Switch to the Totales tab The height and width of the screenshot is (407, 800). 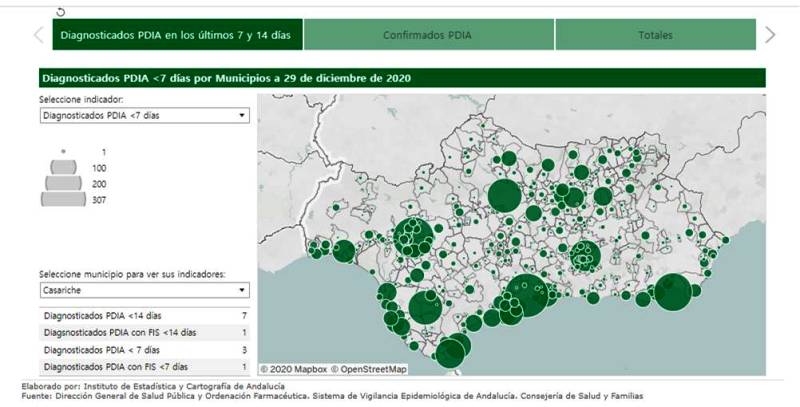(x=655, y=35)
